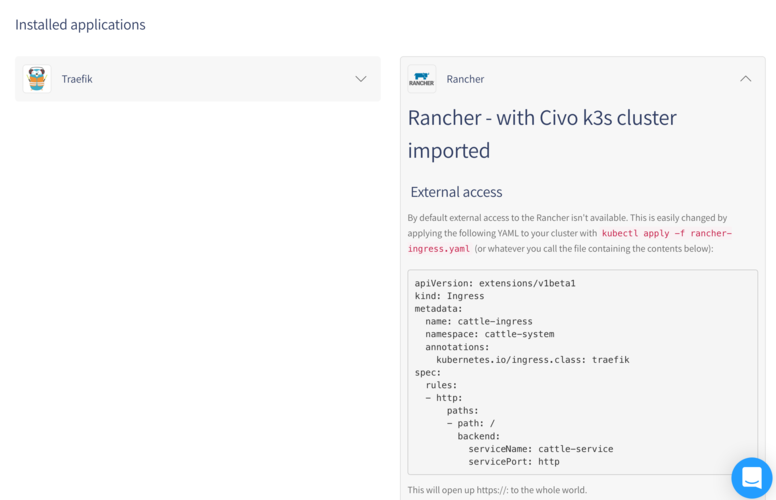
Task: Select the Traefik application name
Action: point(77,79)
